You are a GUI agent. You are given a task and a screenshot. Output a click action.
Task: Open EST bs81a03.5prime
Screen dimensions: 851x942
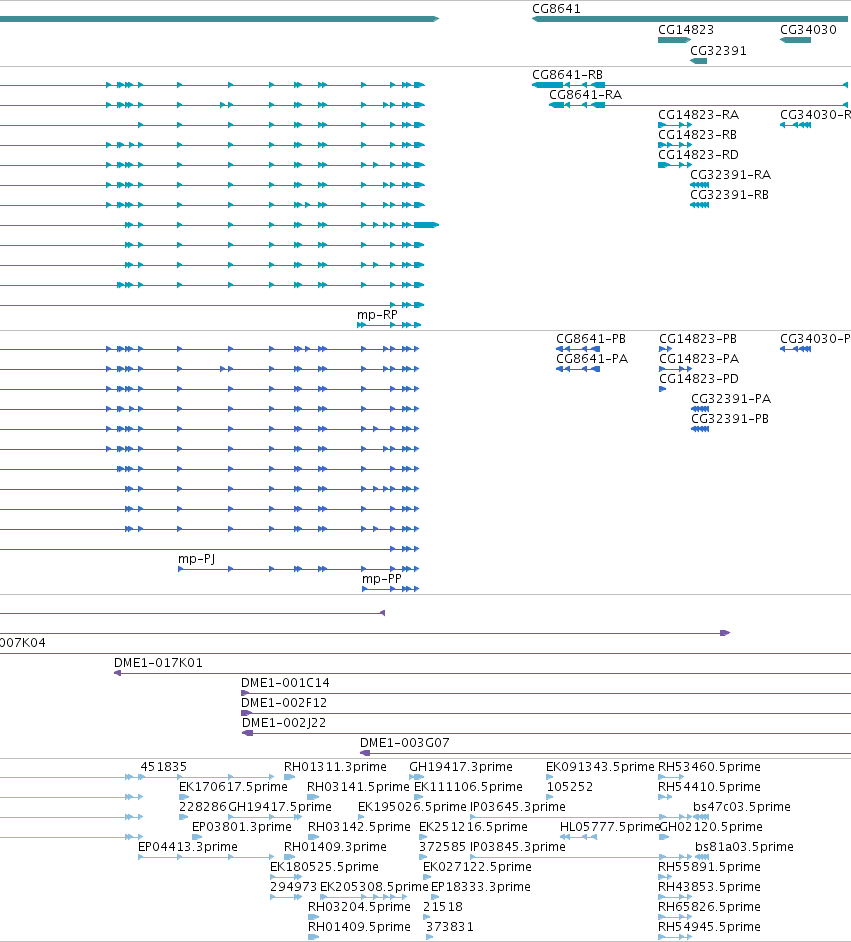(702, 857)
